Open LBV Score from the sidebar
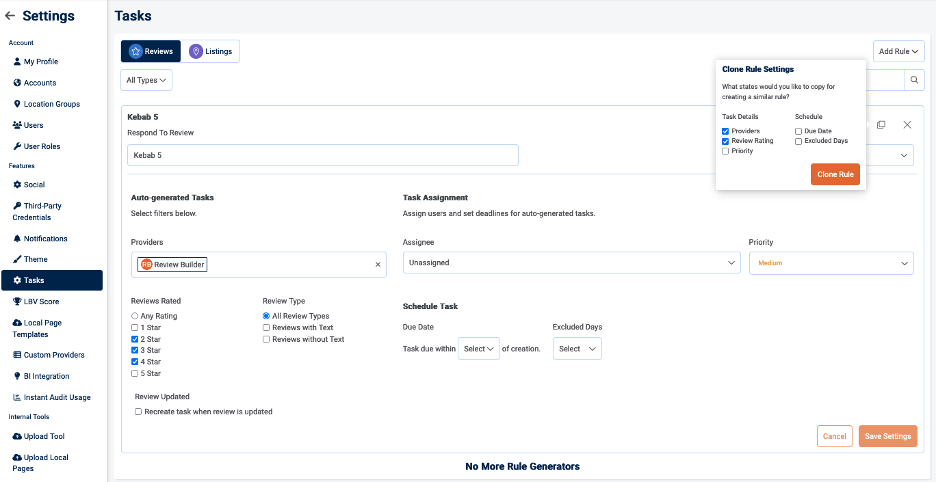 [x=41, y=301]
